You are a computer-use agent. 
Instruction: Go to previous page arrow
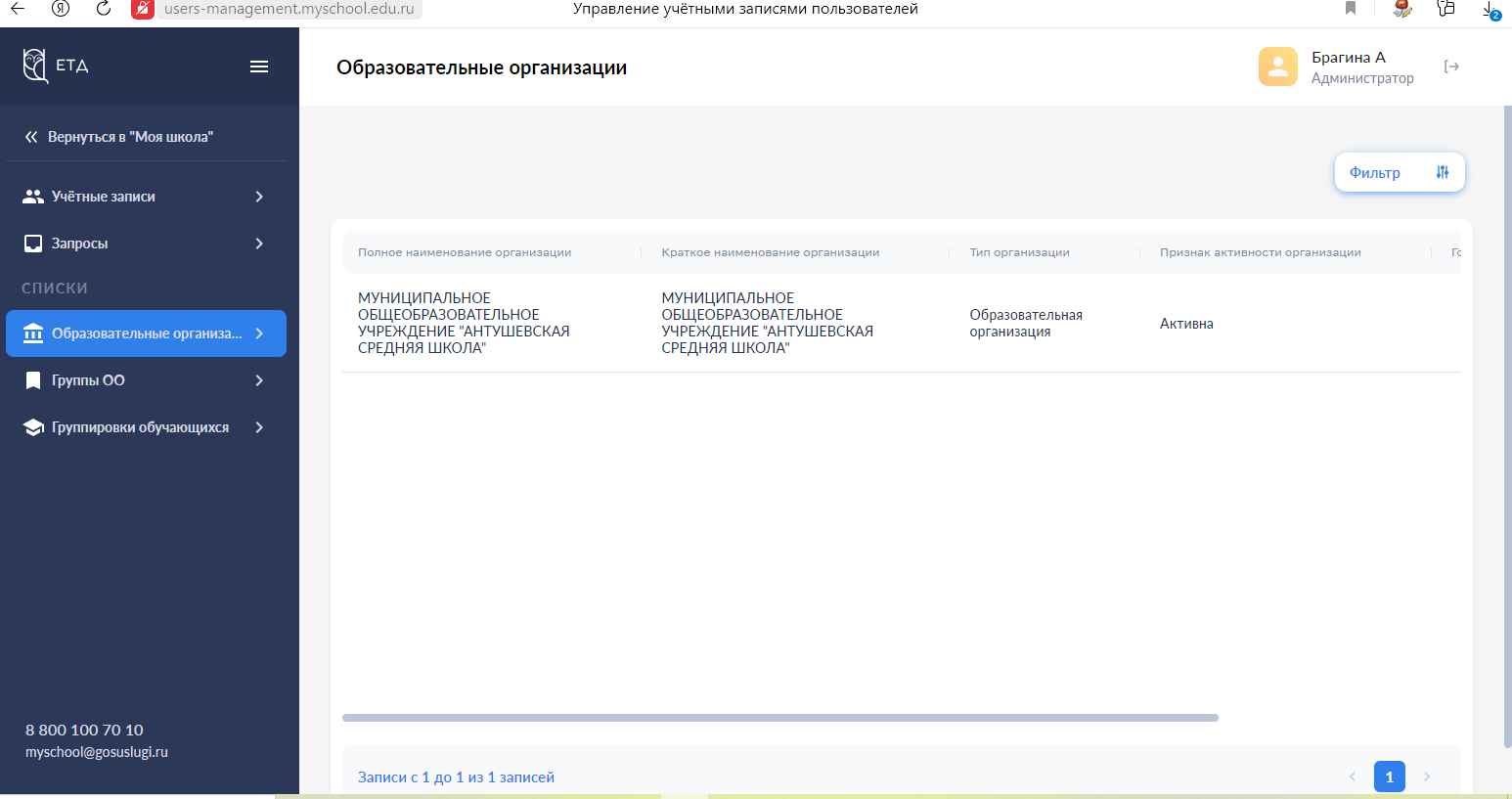click(1353, 777)
